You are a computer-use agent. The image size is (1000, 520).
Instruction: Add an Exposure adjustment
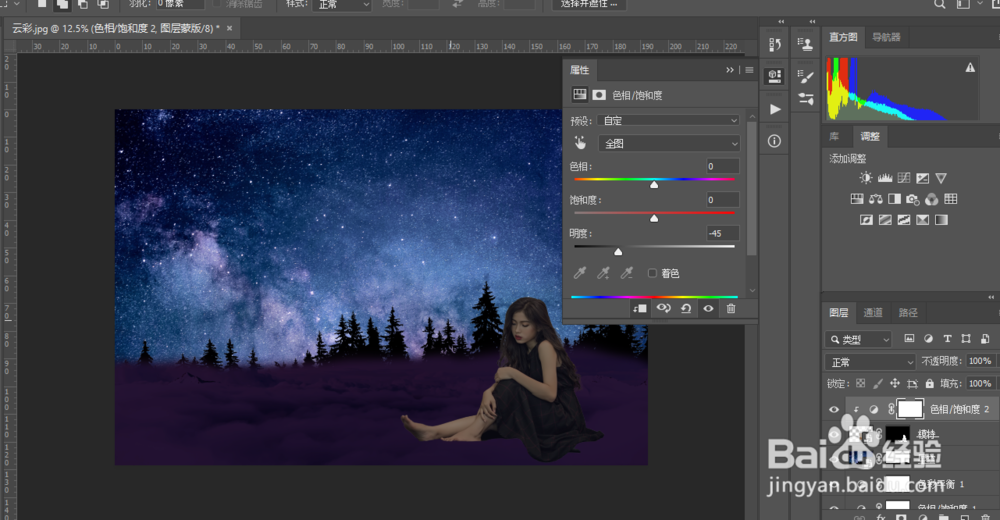[x=922, y=178]
